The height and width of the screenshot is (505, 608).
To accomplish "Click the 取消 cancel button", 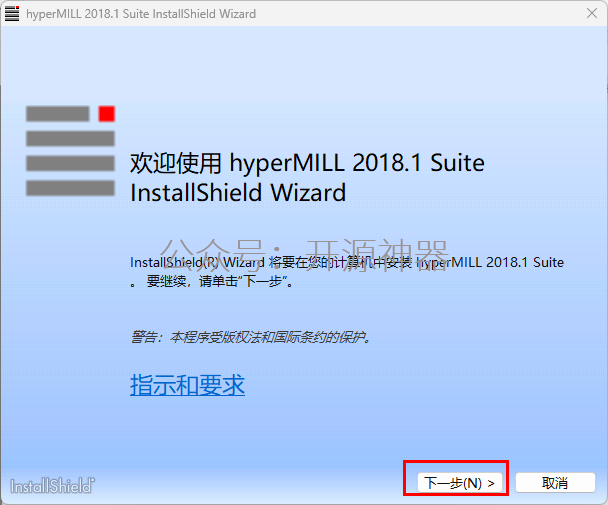I will point(555,483).
